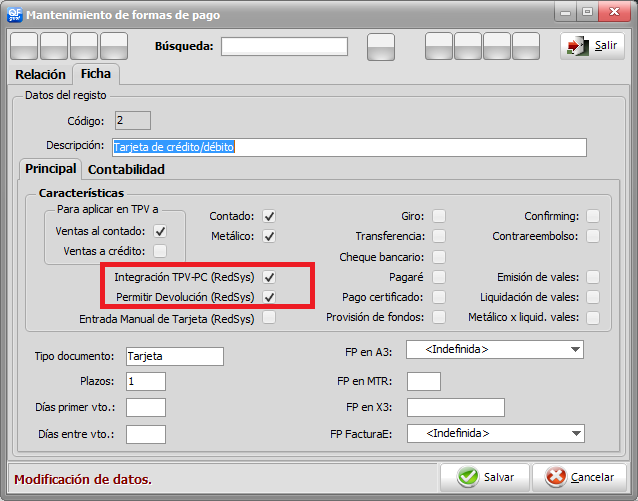Click the Características group label
The width and height of the screenshot is (638, 501).
tap(81, 193)
